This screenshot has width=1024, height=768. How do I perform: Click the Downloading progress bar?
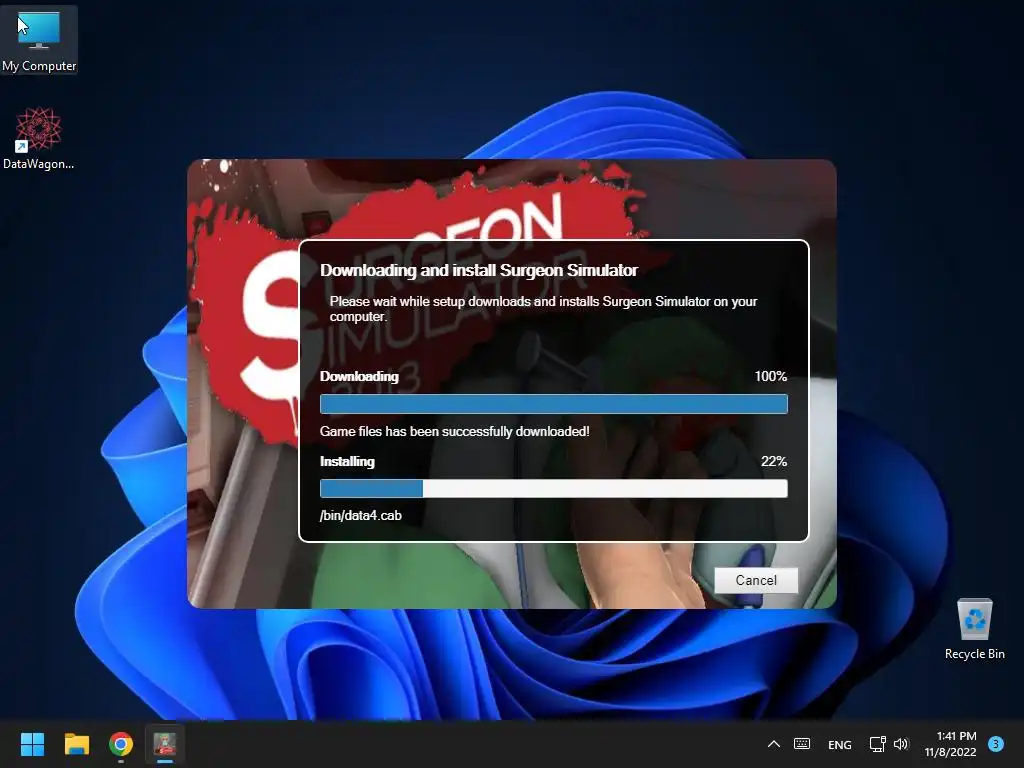pyautogui.click(x=554, y=404)
